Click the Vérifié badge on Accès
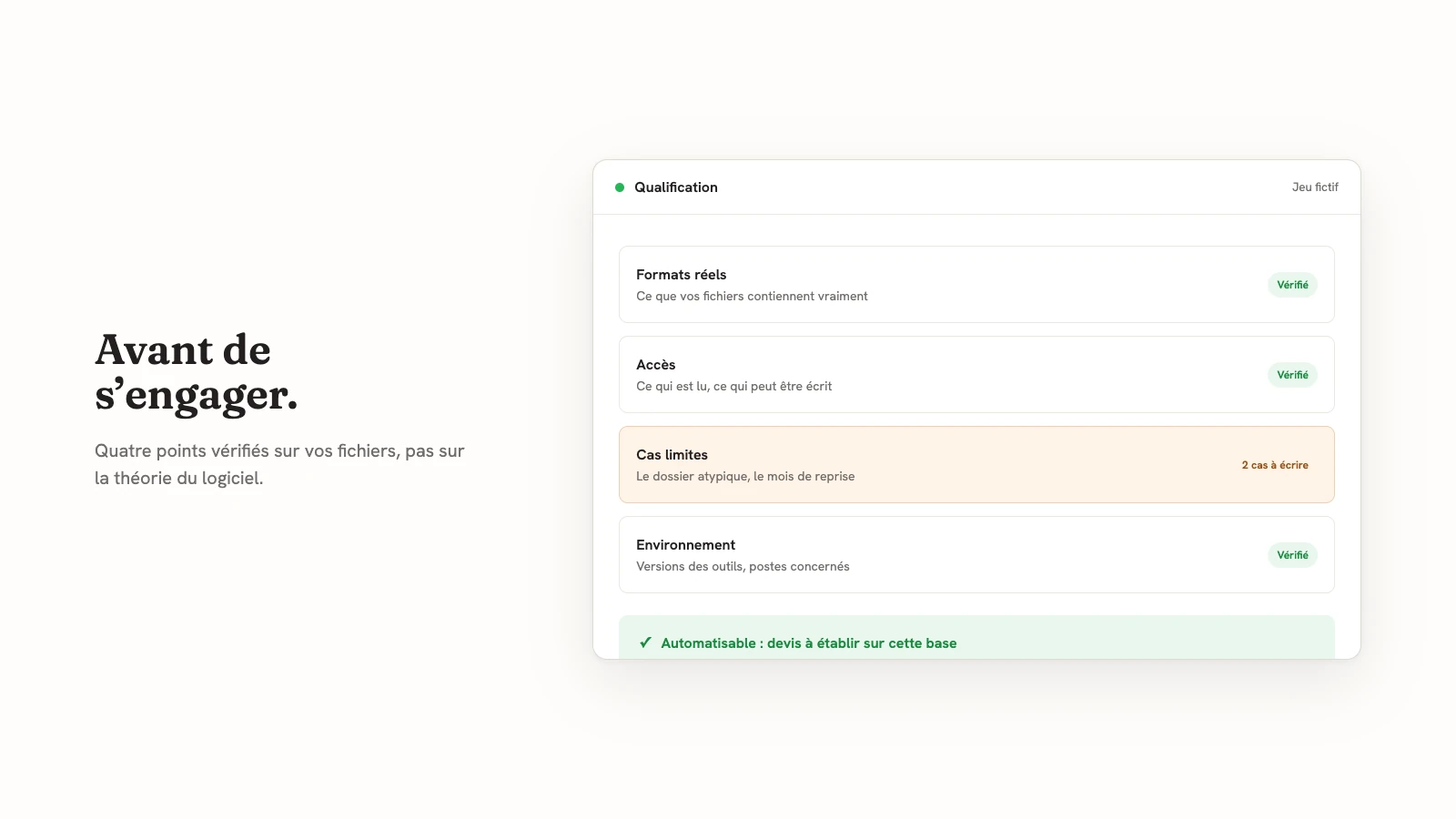1456x819 pixels. (x=1292, y=375)
